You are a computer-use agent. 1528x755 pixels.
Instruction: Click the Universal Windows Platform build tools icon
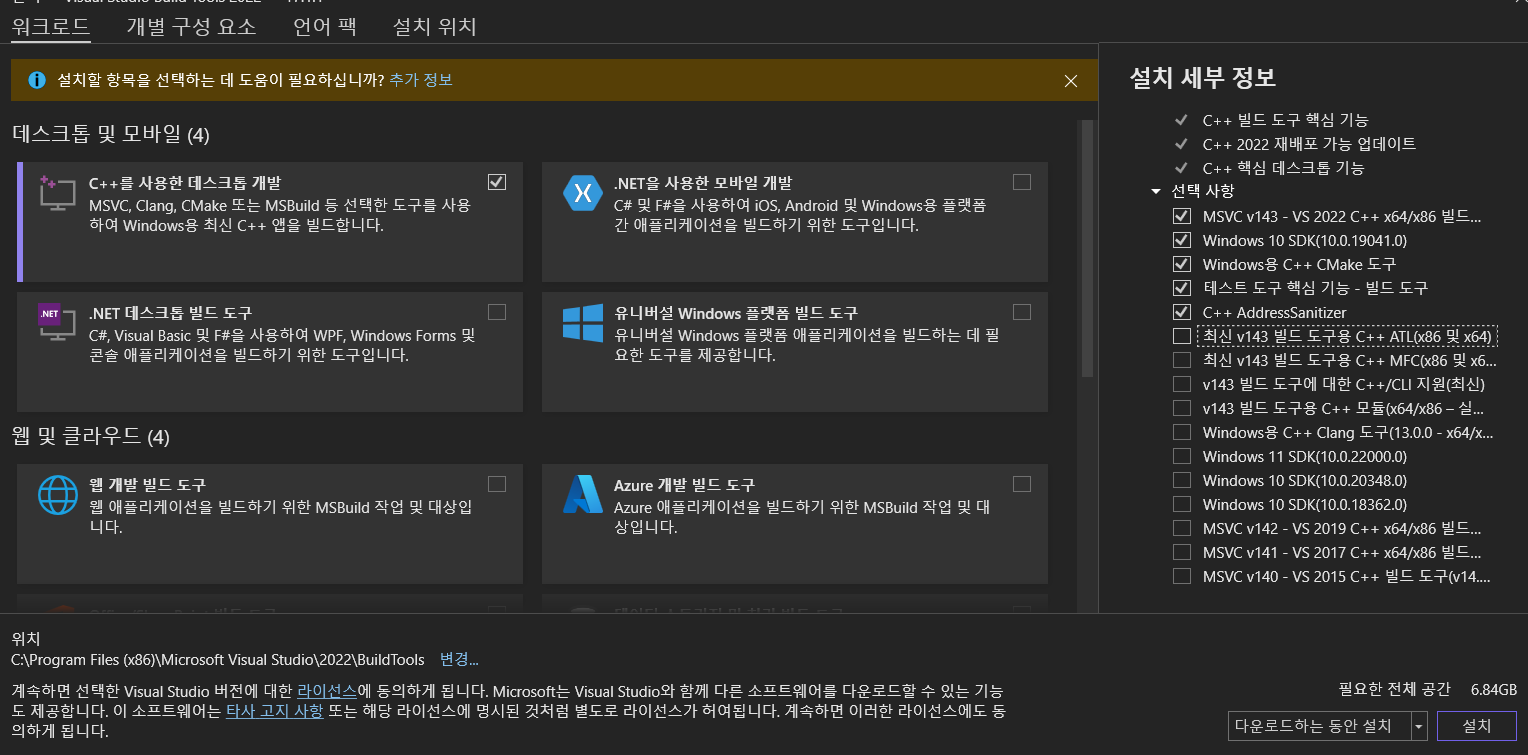(x=582, y=323)
